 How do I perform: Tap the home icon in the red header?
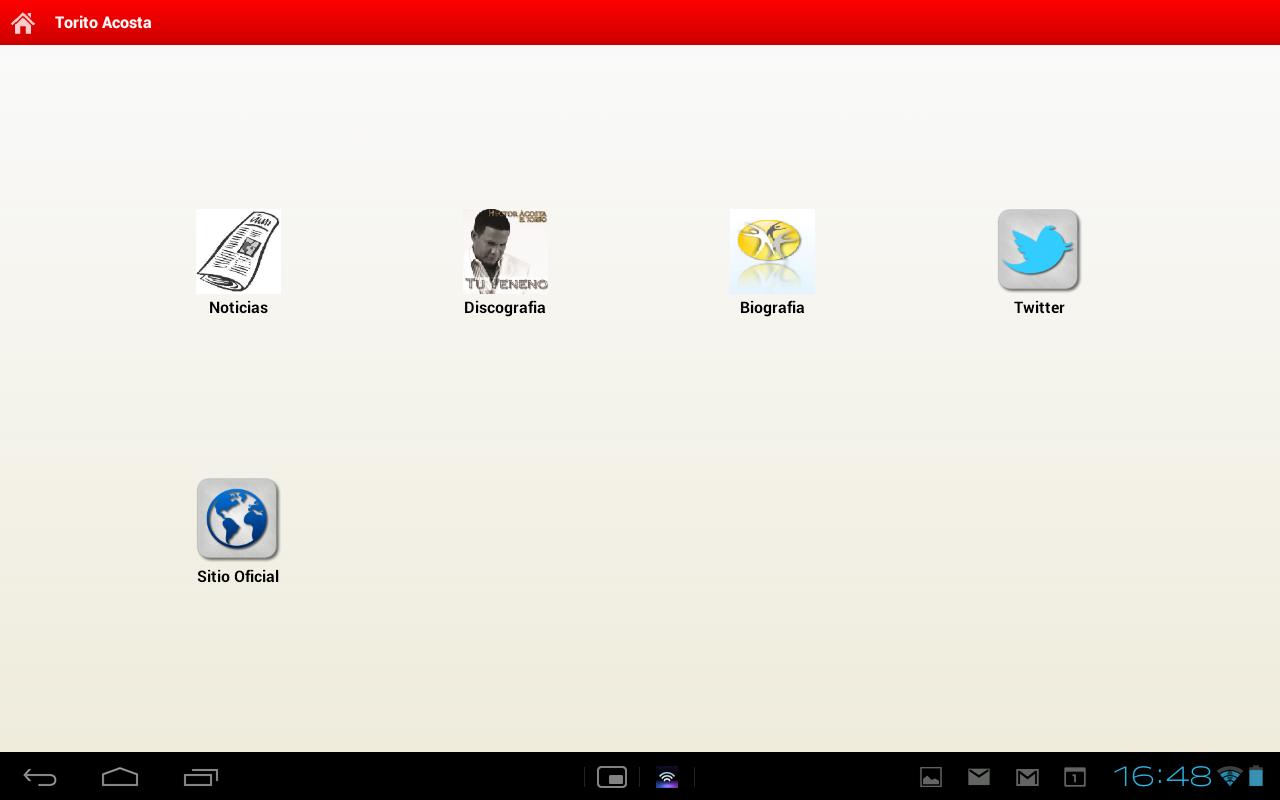tap(23, 22)
